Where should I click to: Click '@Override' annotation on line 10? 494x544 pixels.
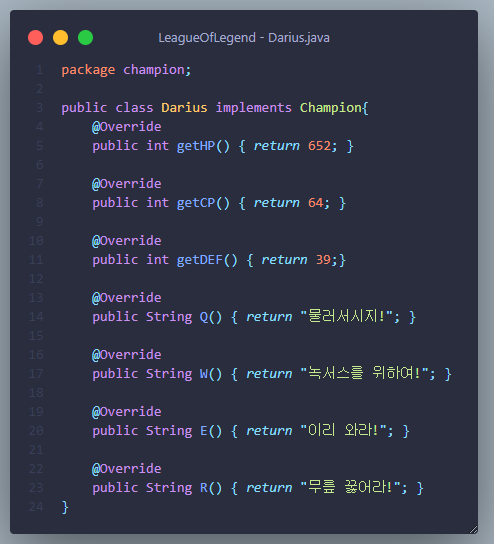pos(127,241)
